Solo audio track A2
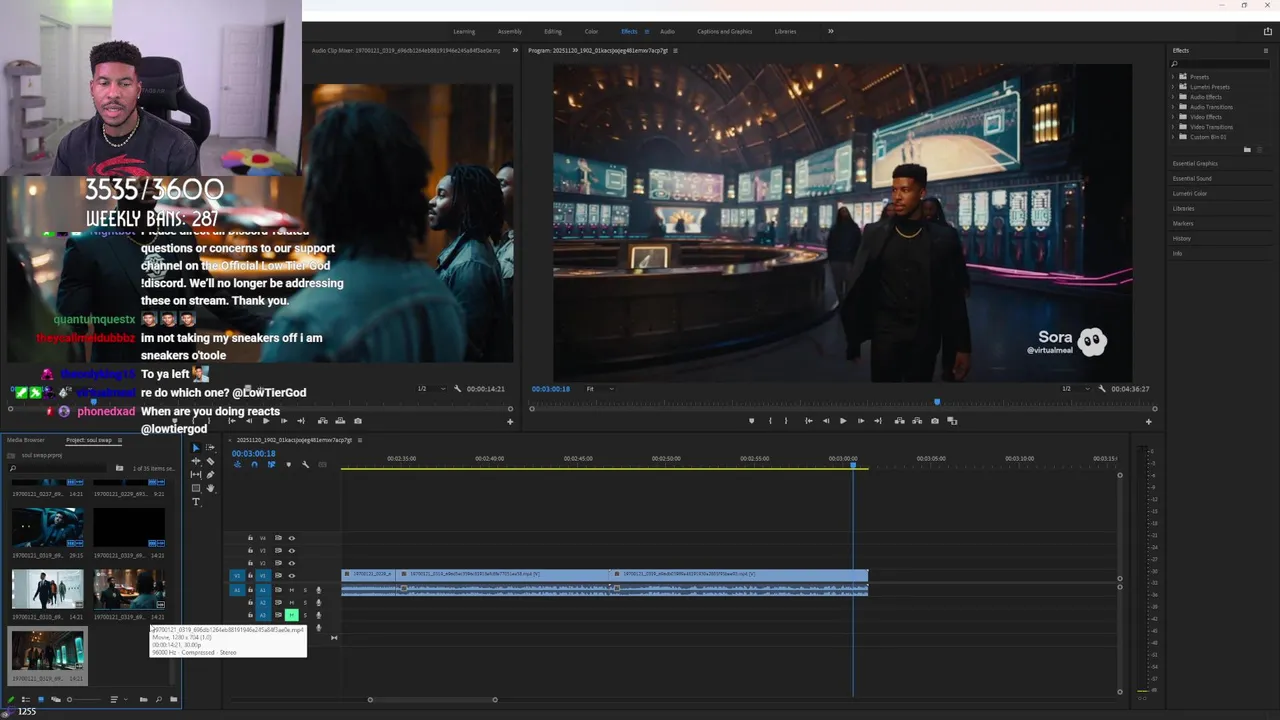The image size is (1280, 720). [x=305, y=602]
